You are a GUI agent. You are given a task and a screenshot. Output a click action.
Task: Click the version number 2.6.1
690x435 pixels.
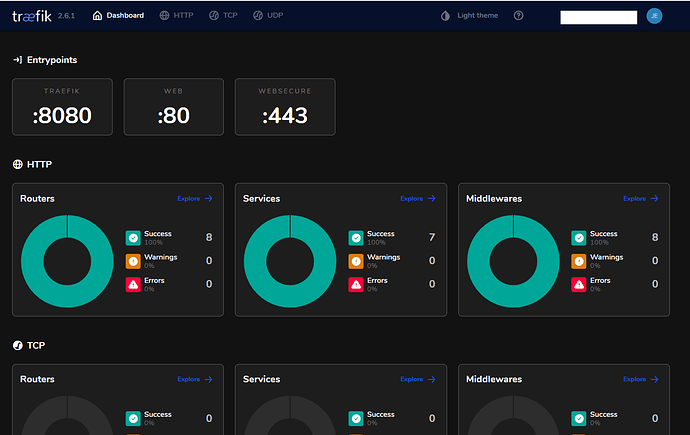[x=66, y=16]
